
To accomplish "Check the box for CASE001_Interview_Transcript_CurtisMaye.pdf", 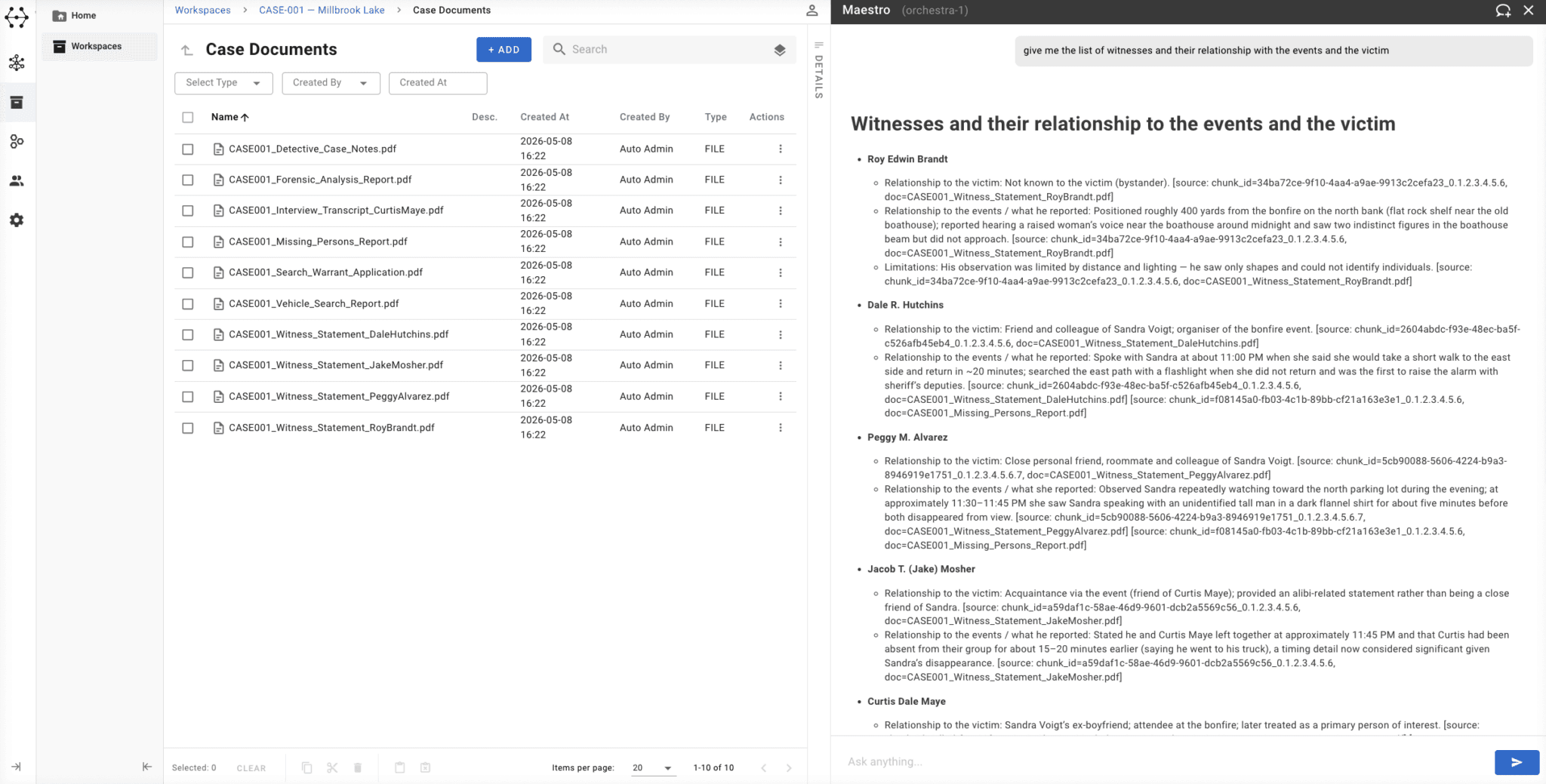I will [x=188, y=211].
